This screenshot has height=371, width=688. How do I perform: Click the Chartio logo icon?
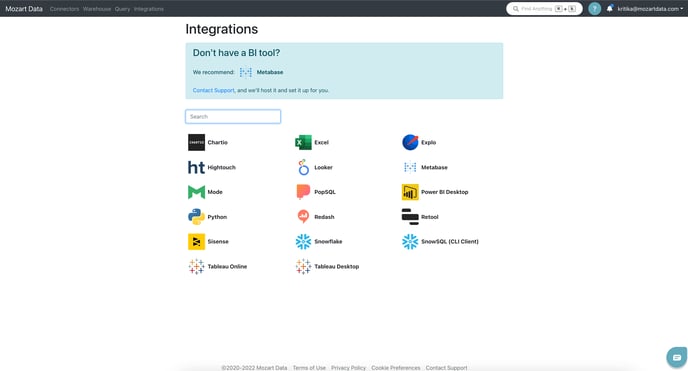coord(196,143)
